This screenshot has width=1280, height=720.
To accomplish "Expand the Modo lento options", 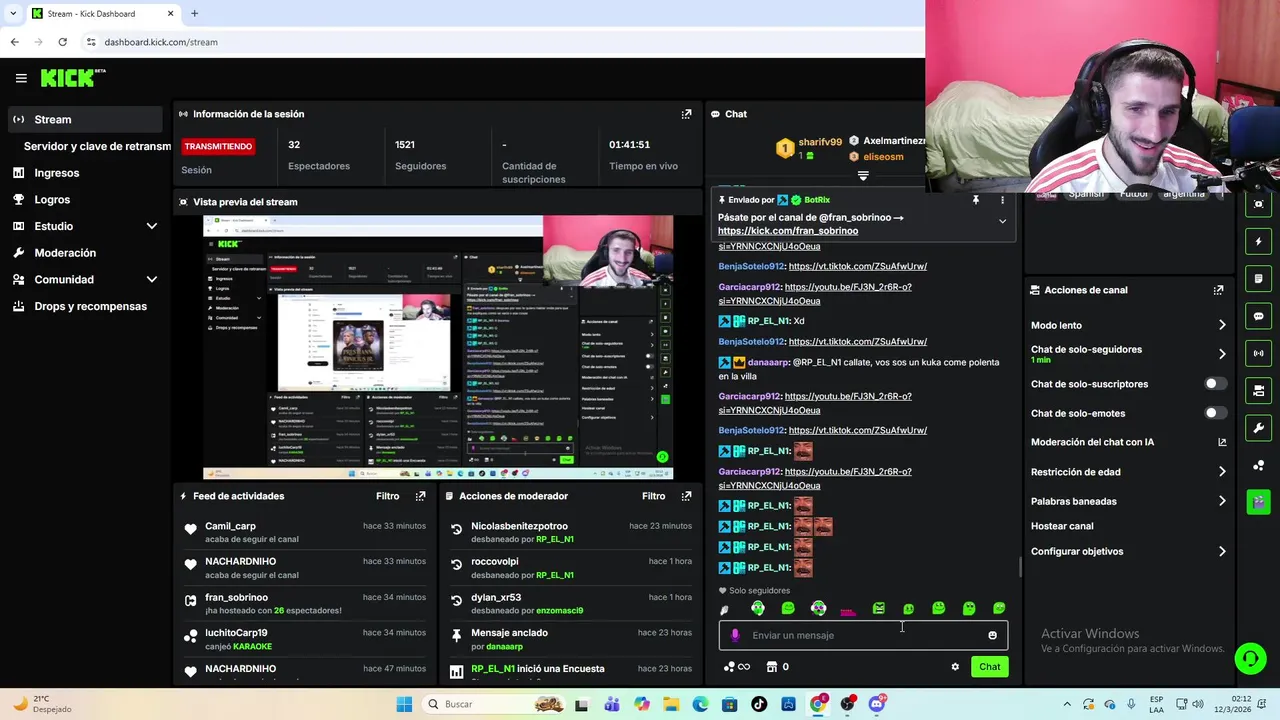I will coord(1222,325).
